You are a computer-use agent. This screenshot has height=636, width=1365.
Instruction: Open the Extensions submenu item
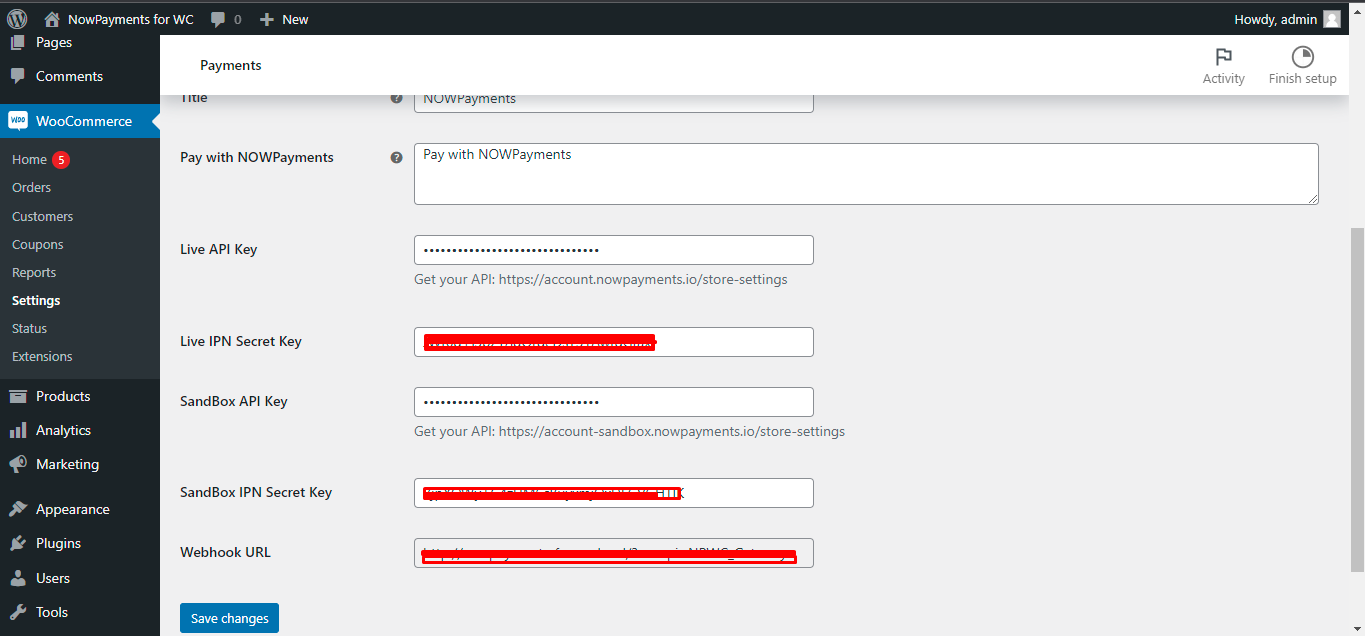tap(42, 356)
